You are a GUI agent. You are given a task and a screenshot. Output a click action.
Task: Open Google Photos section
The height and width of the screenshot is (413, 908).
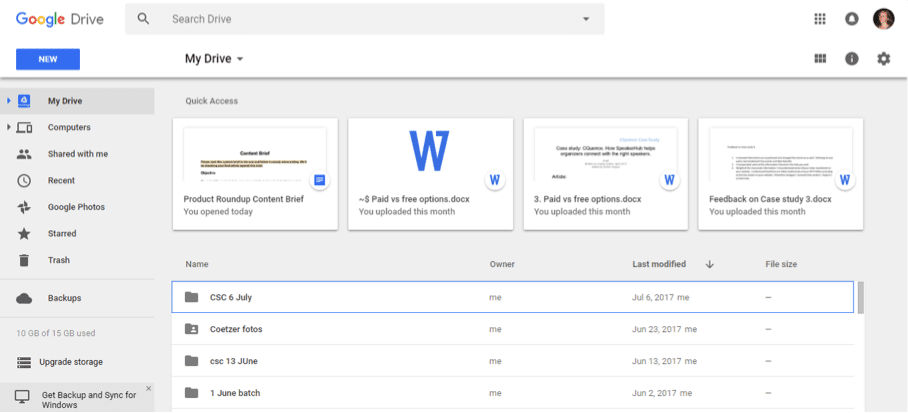(77, 207)
